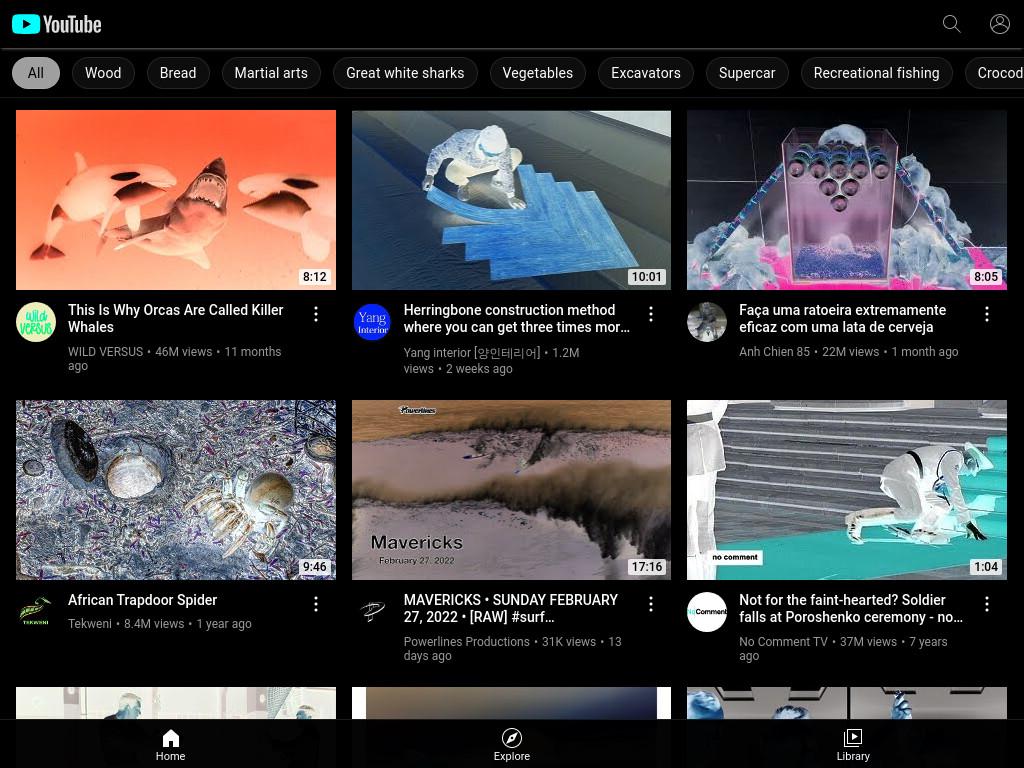Play the soldier falling thumbnail
Image resolution: width=1024 pixels, height=768 pixels.
tap(847, 490)
